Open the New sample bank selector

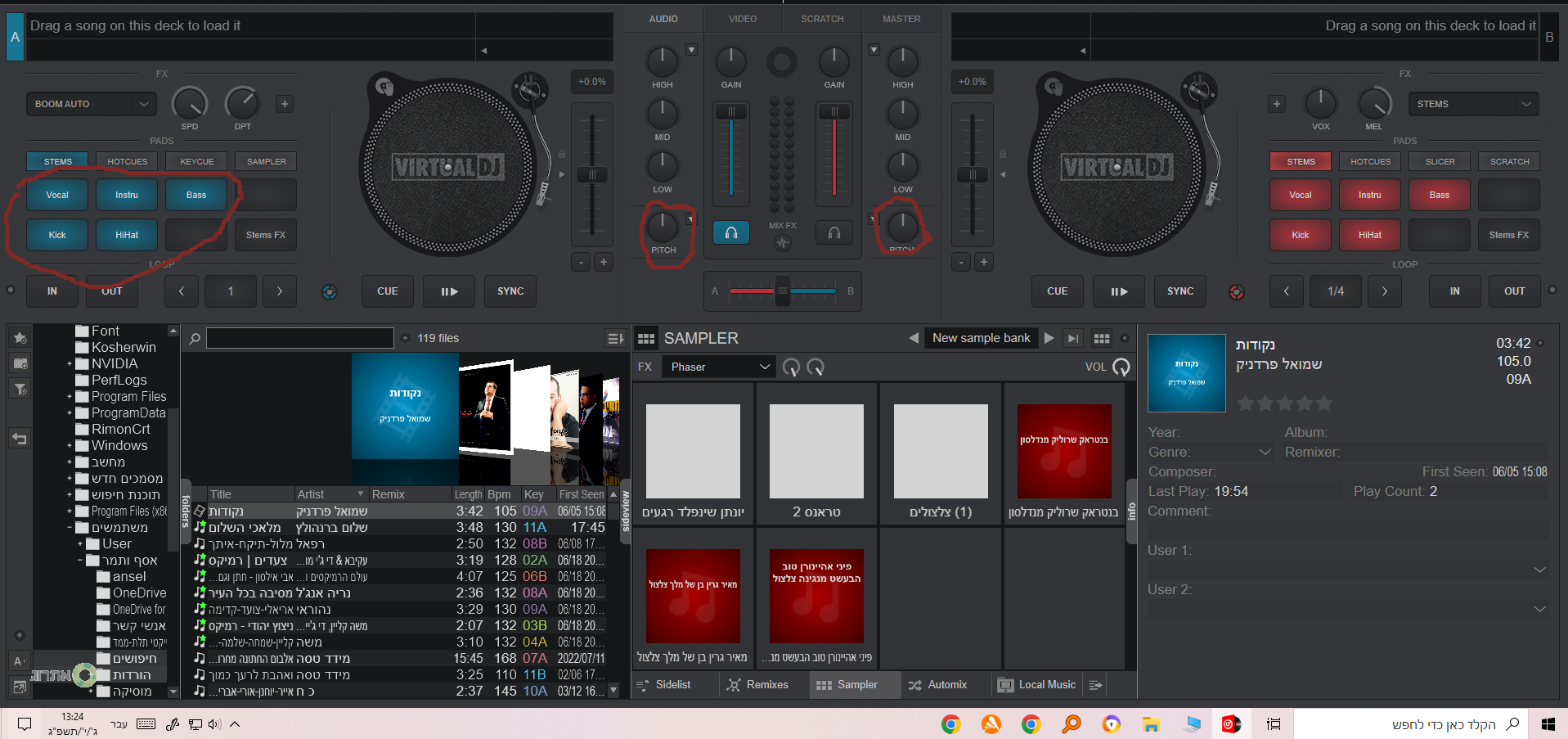pyautogui.click(x=982, y=338)
